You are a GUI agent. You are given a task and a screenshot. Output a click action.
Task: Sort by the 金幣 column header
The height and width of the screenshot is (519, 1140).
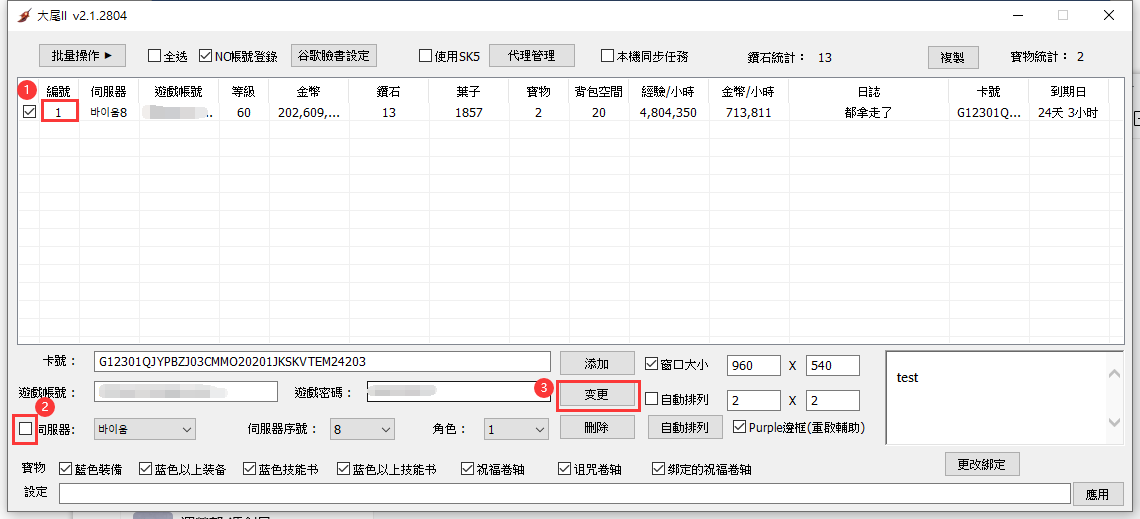pos(308,92)
